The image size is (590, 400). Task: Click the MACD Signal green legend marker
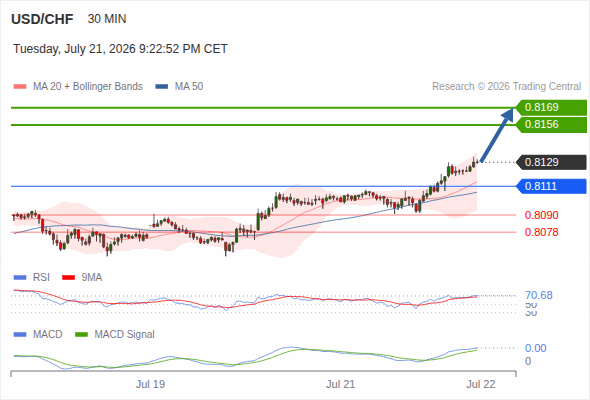click(x=81, y=335)
